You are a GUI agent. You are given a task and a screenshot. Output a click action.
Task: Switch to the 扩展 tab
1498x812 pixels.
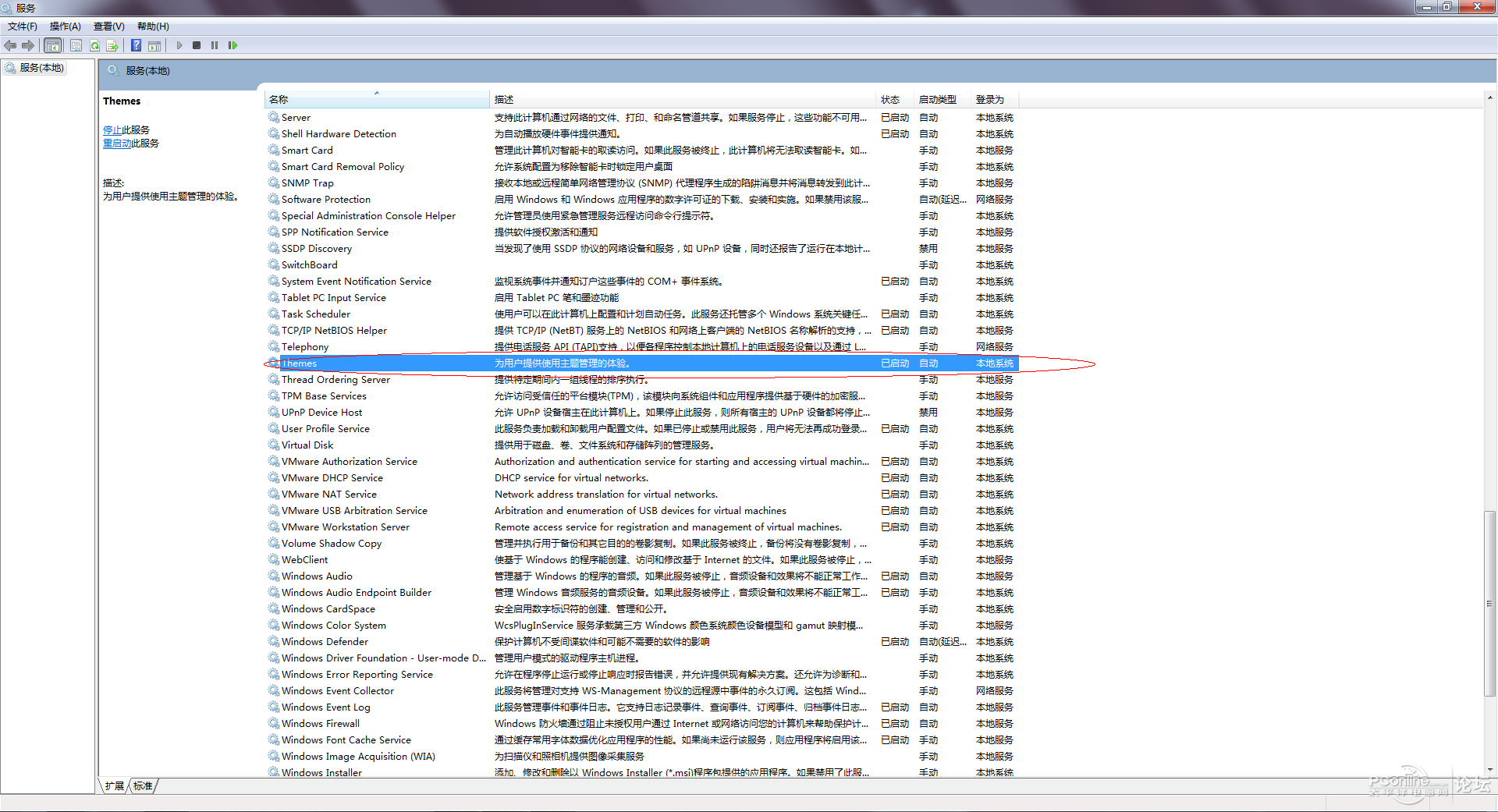115,785
